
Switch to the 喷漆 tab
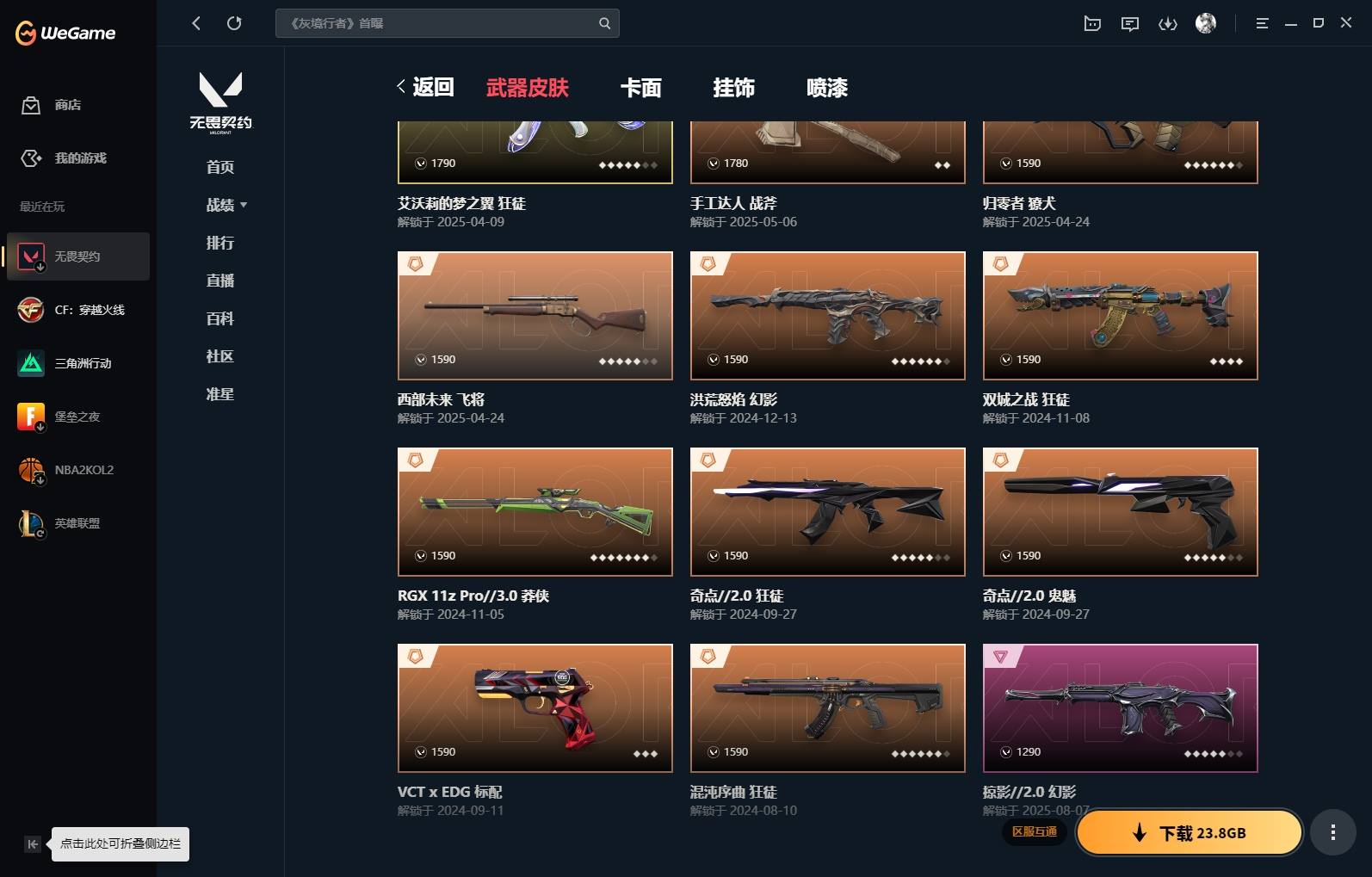click(827, 88)
